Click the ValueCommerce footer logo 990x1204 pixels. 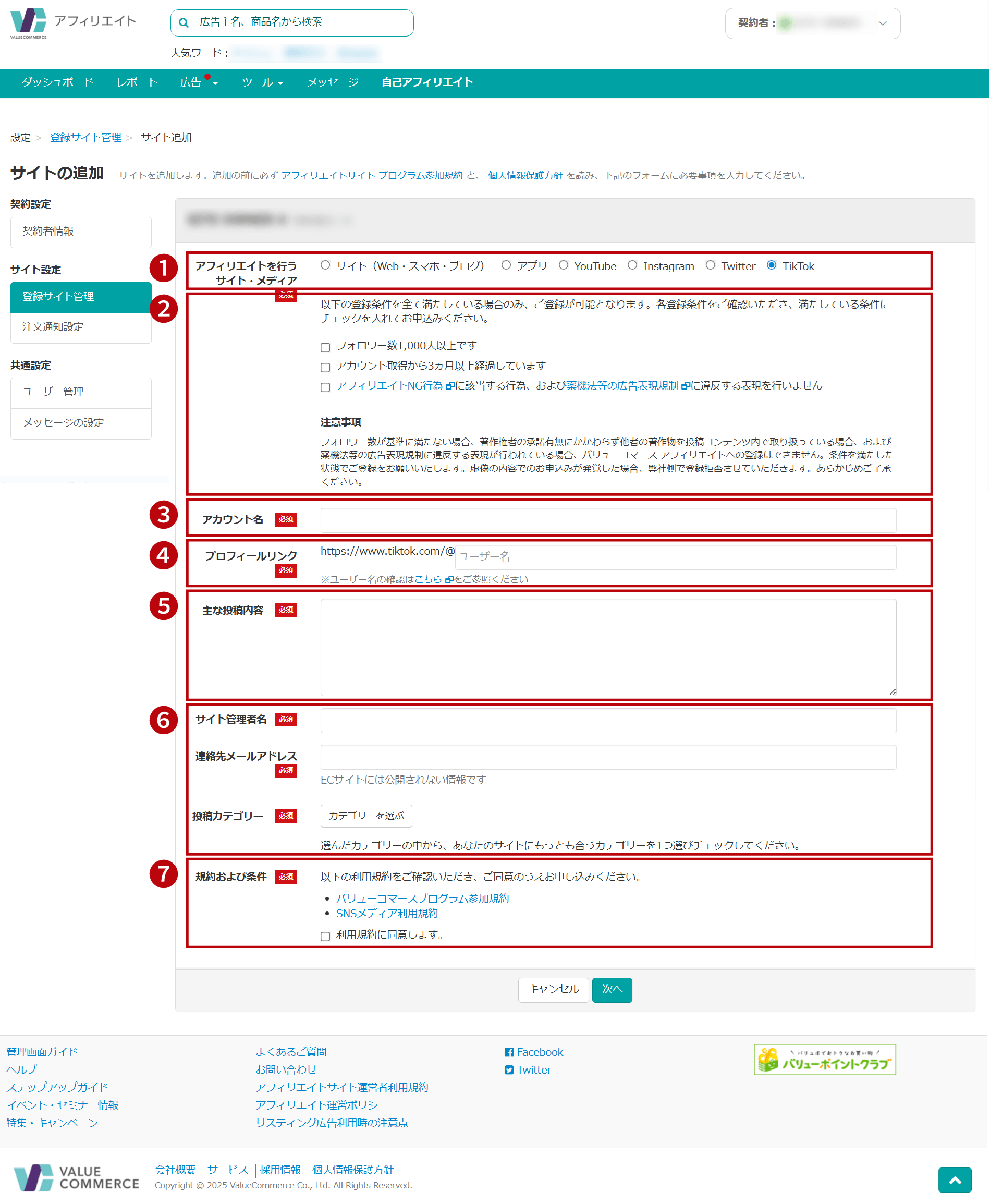pyautogui.click(x=77, y=1177)
